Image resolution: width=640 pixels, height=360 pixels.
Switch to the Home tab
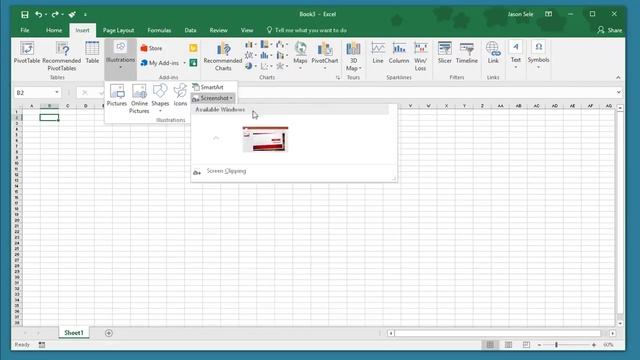(54, 30)
